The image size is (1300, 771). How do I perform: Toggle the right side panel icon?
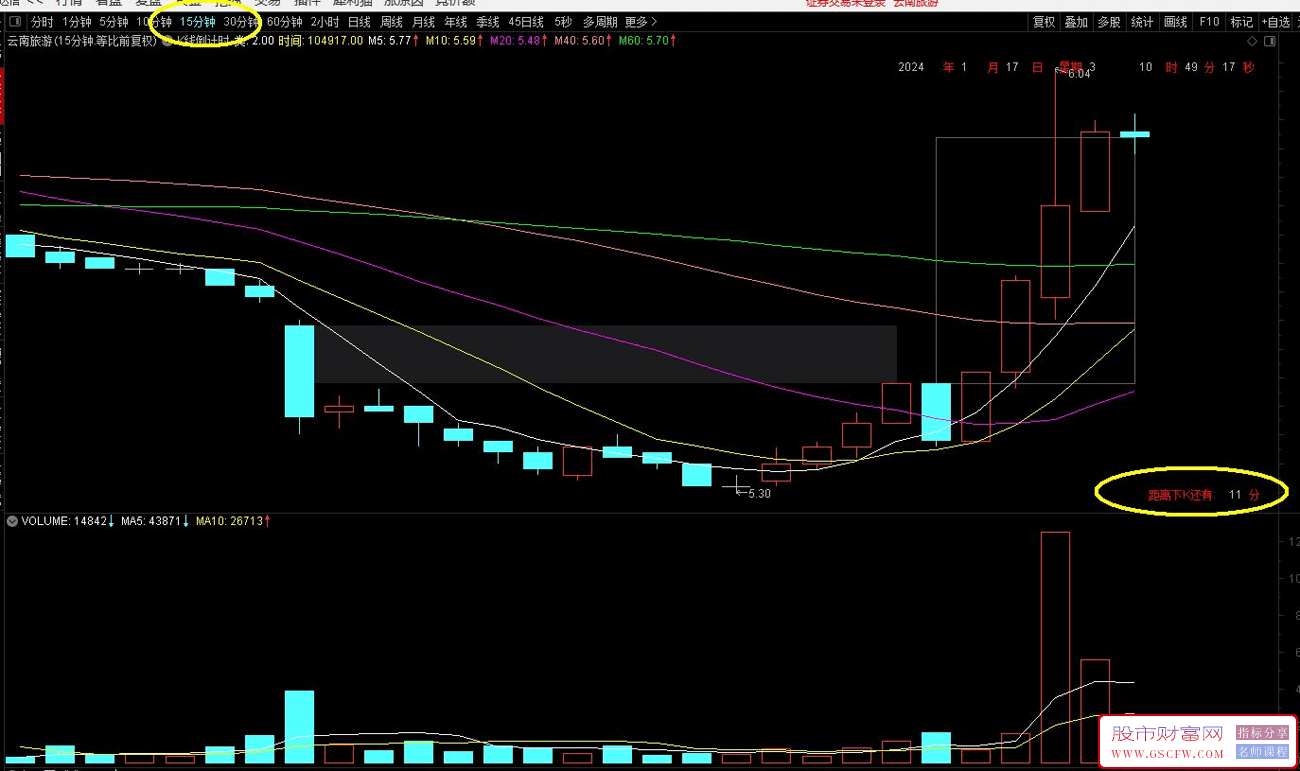(x=1270, y=42)
